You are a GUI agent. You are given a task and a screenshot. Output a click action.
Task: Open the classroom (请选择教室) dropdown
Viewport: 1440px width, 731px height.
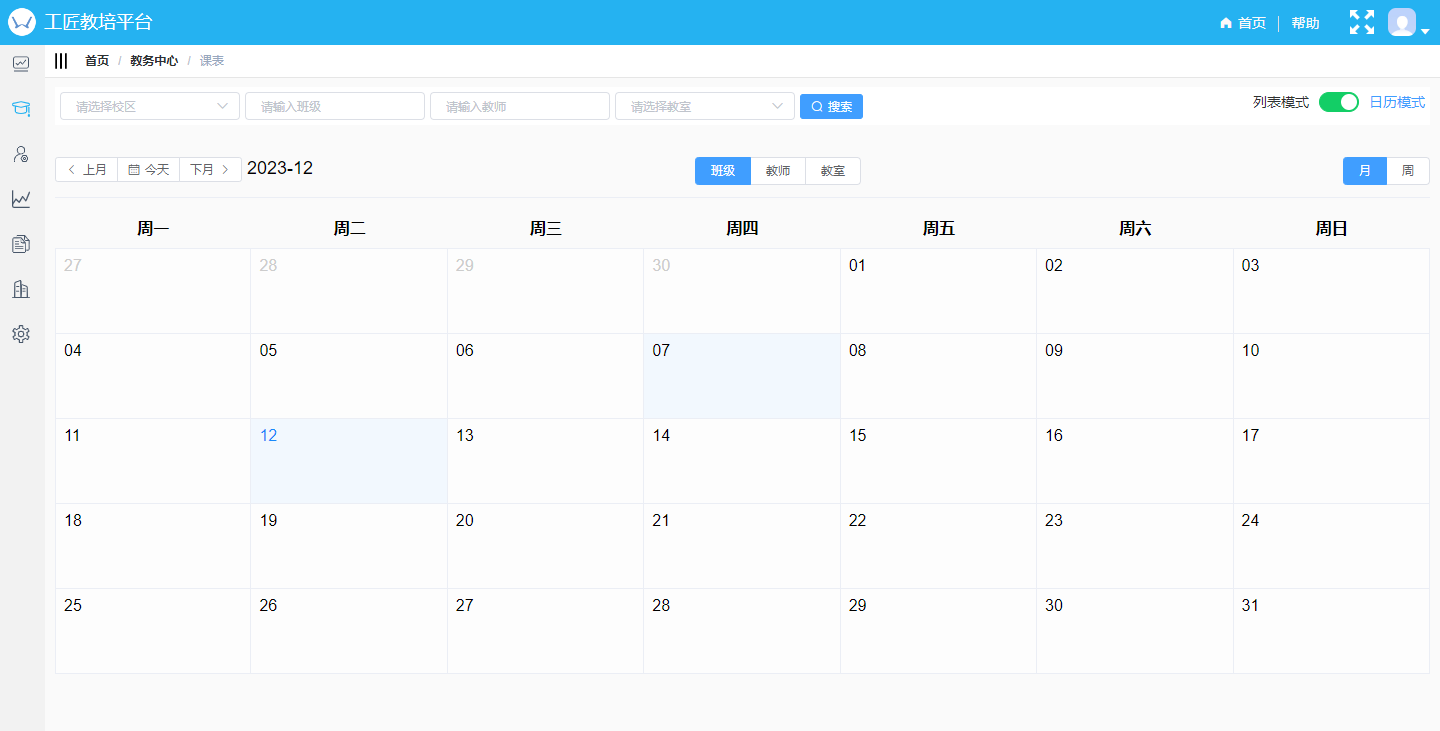tap(705, 106)
